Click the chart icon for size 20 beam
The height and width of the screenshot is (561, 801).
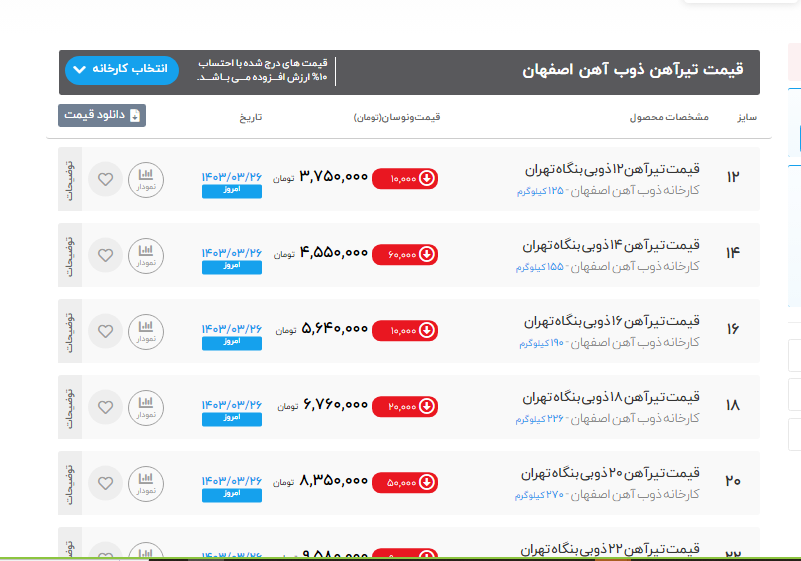coord(145,483)
